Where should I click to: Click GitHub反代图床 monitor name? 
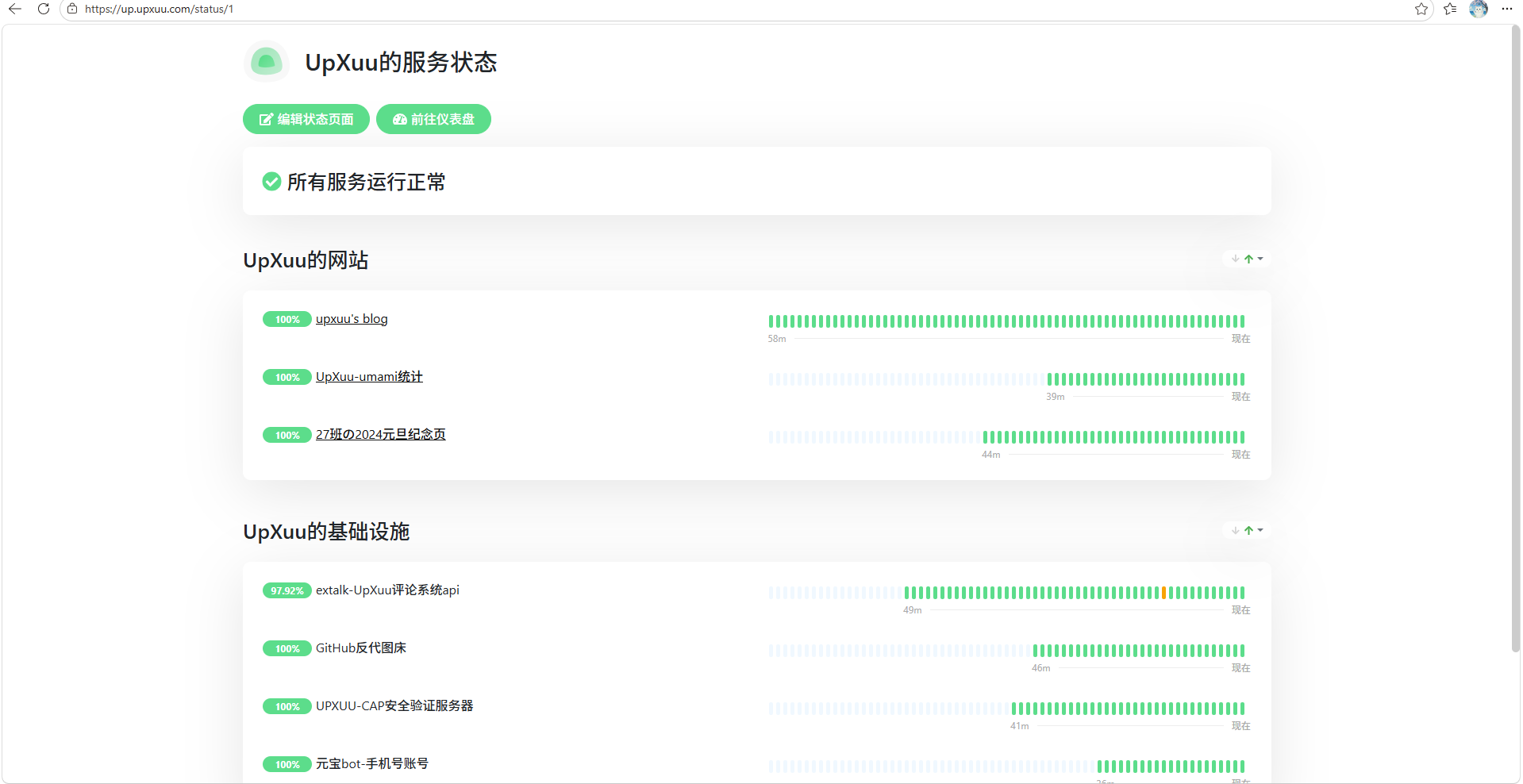[361, 648]
